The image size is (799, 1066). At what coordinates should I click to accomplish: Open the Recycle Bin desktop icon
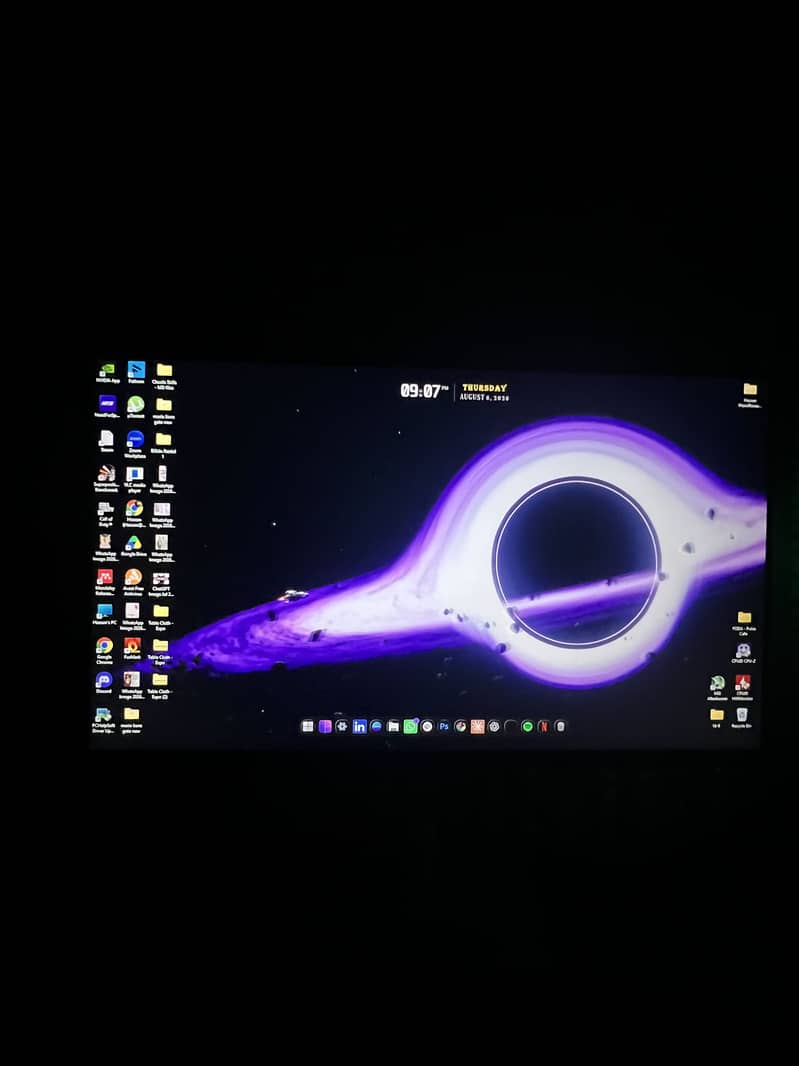point(741,718)
